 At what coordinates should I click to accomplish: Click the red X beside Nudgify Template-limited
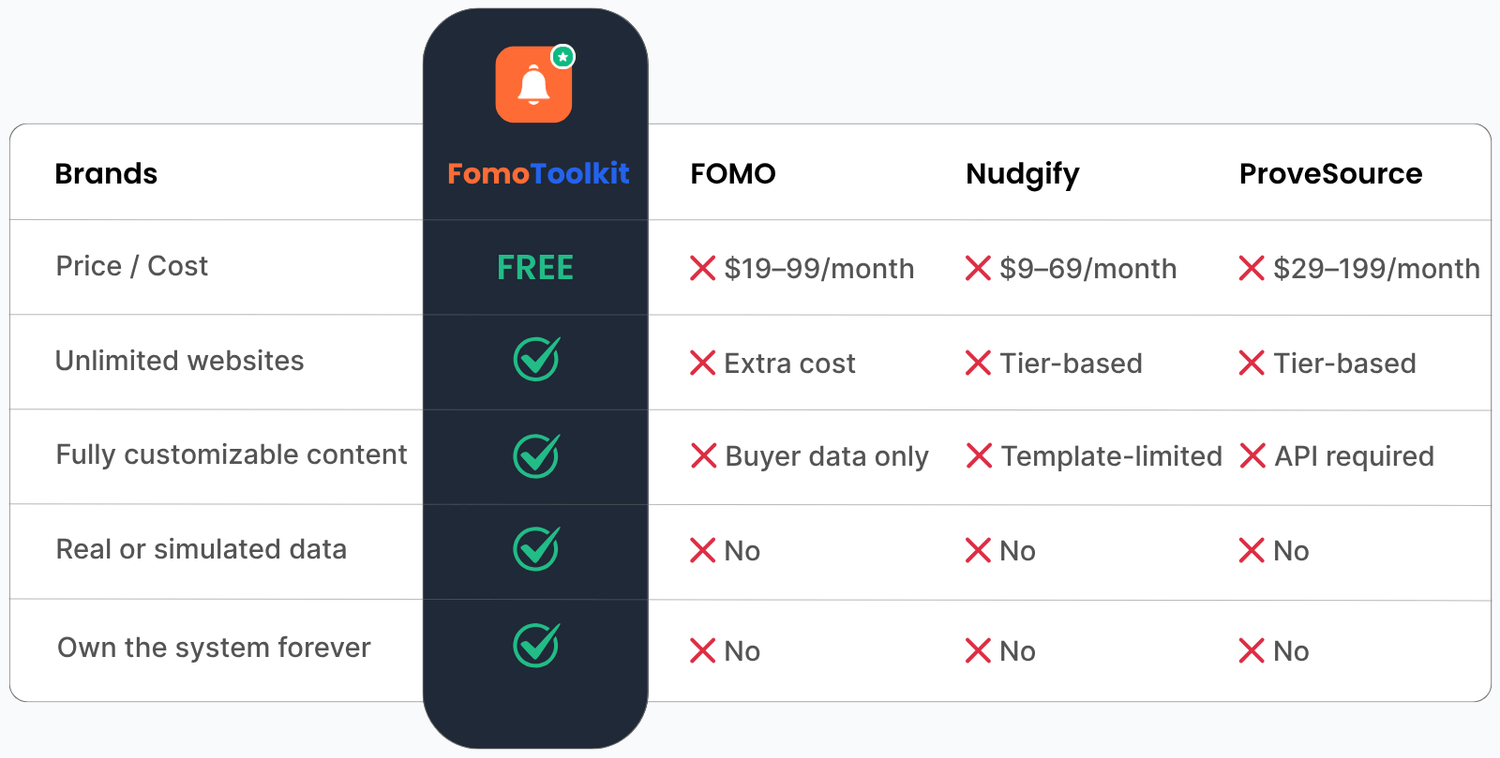coord(979,456)
